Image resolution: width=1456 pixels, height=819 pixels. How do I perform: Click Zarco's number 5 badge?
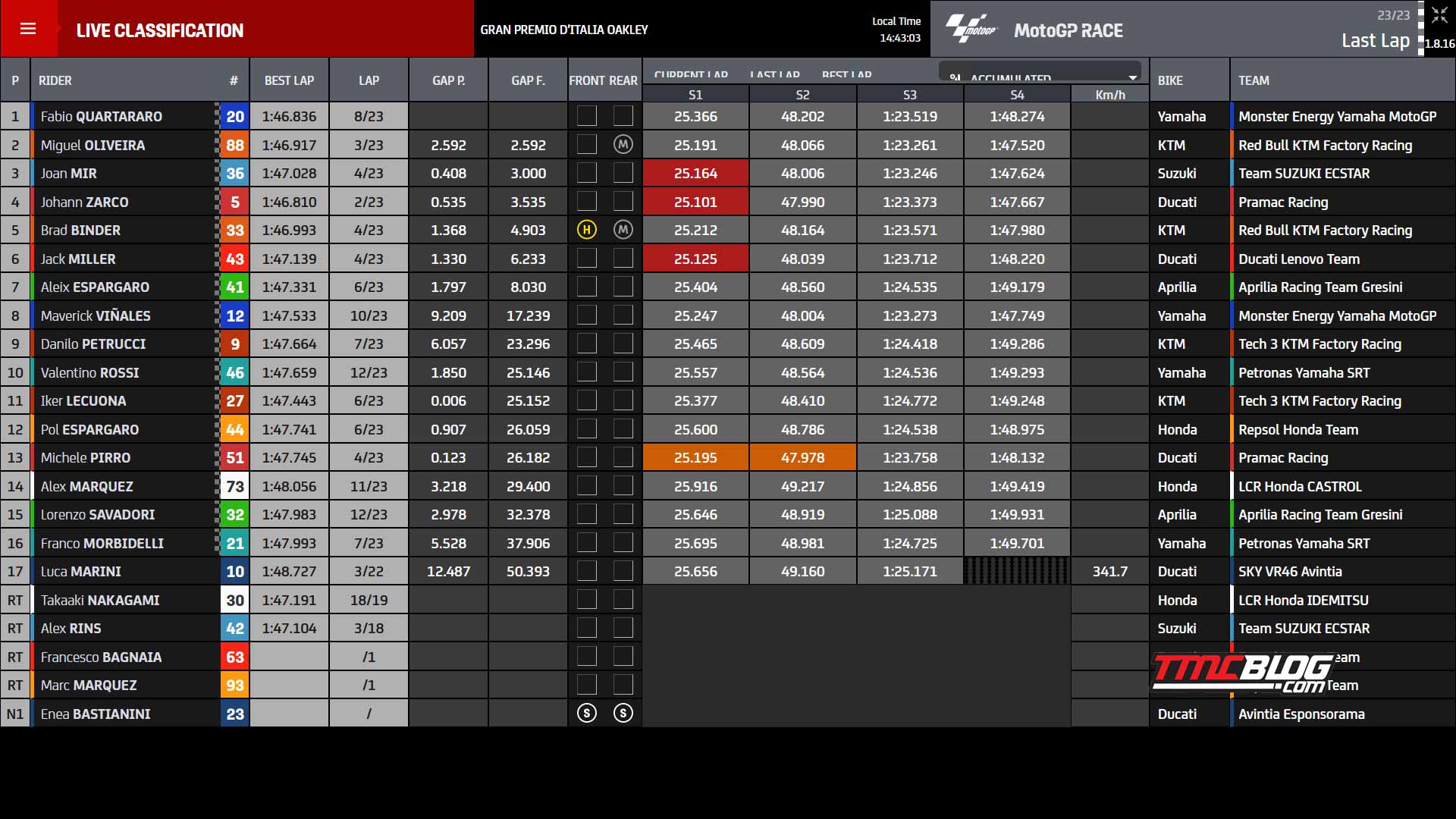(x=235, y=202)
